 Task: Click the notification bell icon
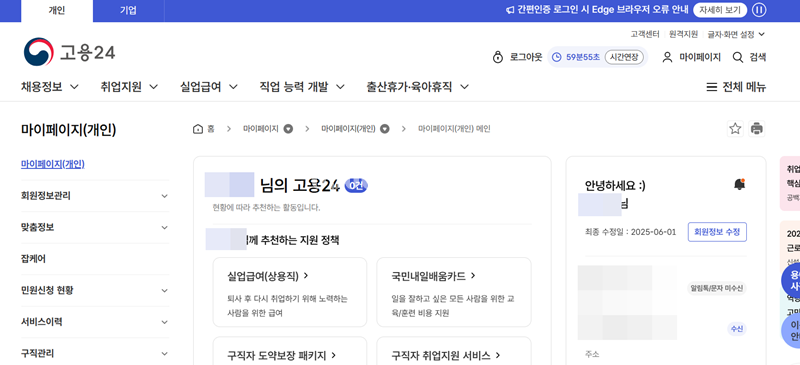(x=739, y=184)
